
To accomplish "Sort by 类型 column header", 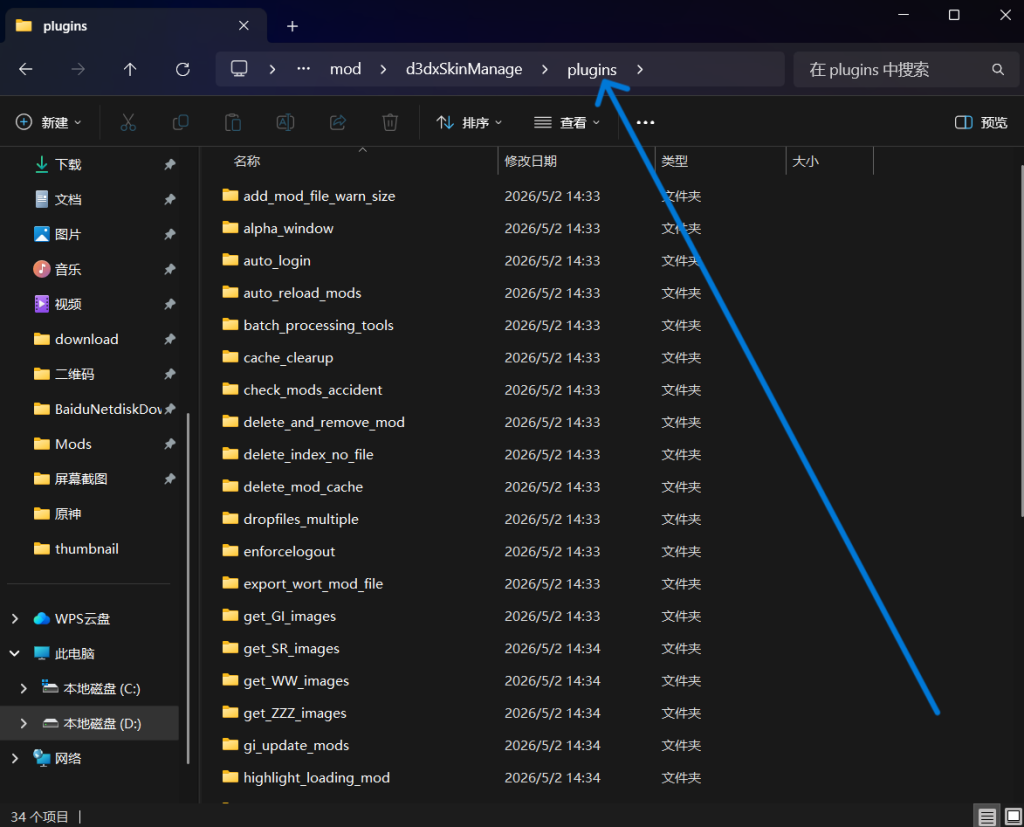I will click(675, 161).
